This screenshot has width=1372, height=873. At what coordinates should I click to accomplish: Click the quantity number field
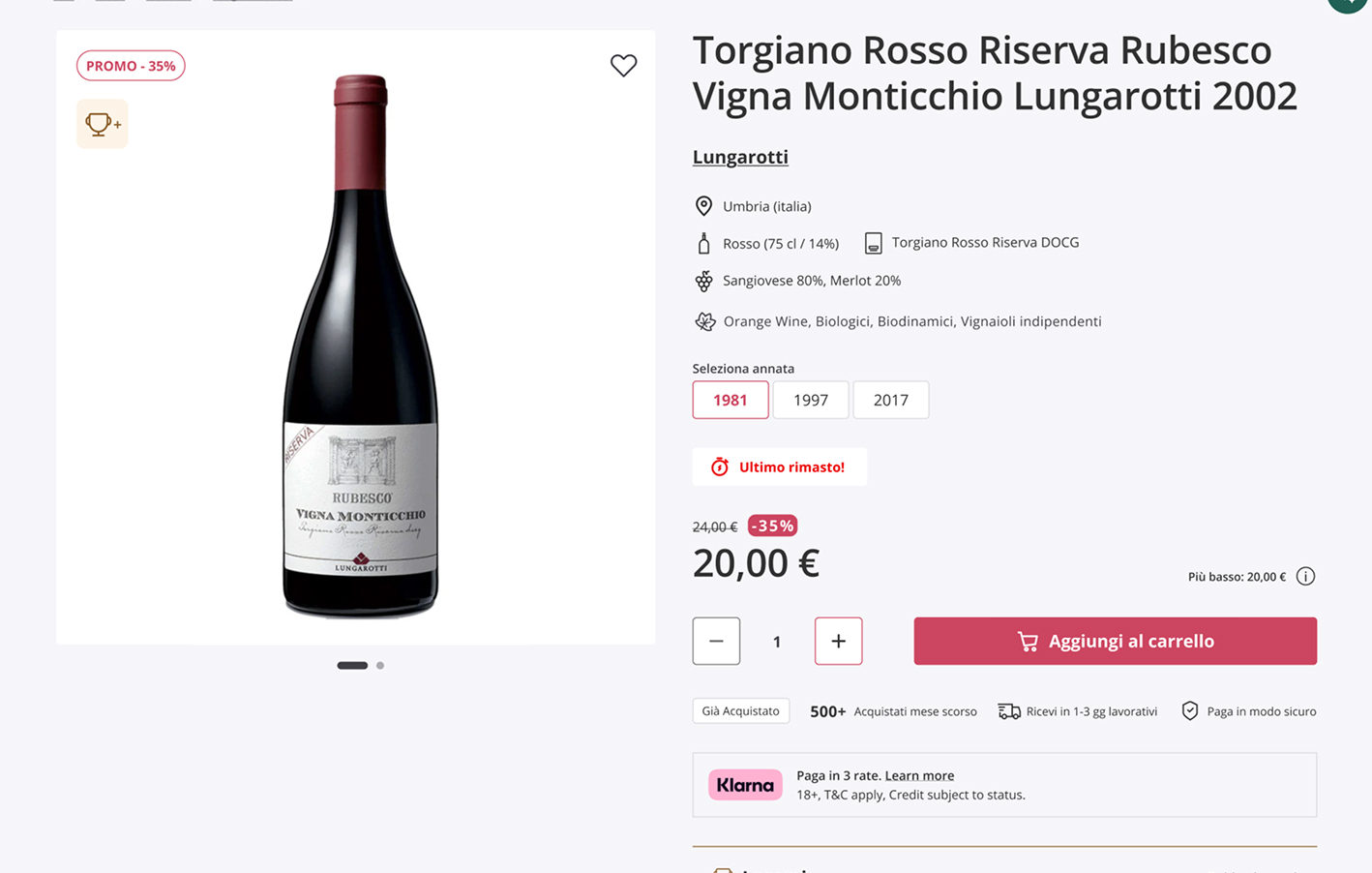click(777, 642)
